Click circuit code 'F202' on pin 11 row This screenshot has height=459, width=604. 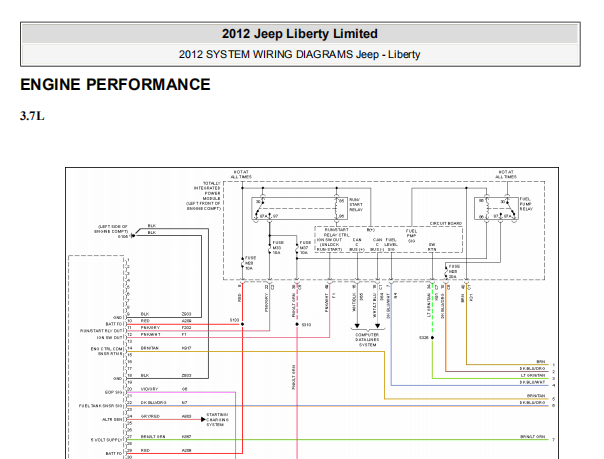point(186,327)
